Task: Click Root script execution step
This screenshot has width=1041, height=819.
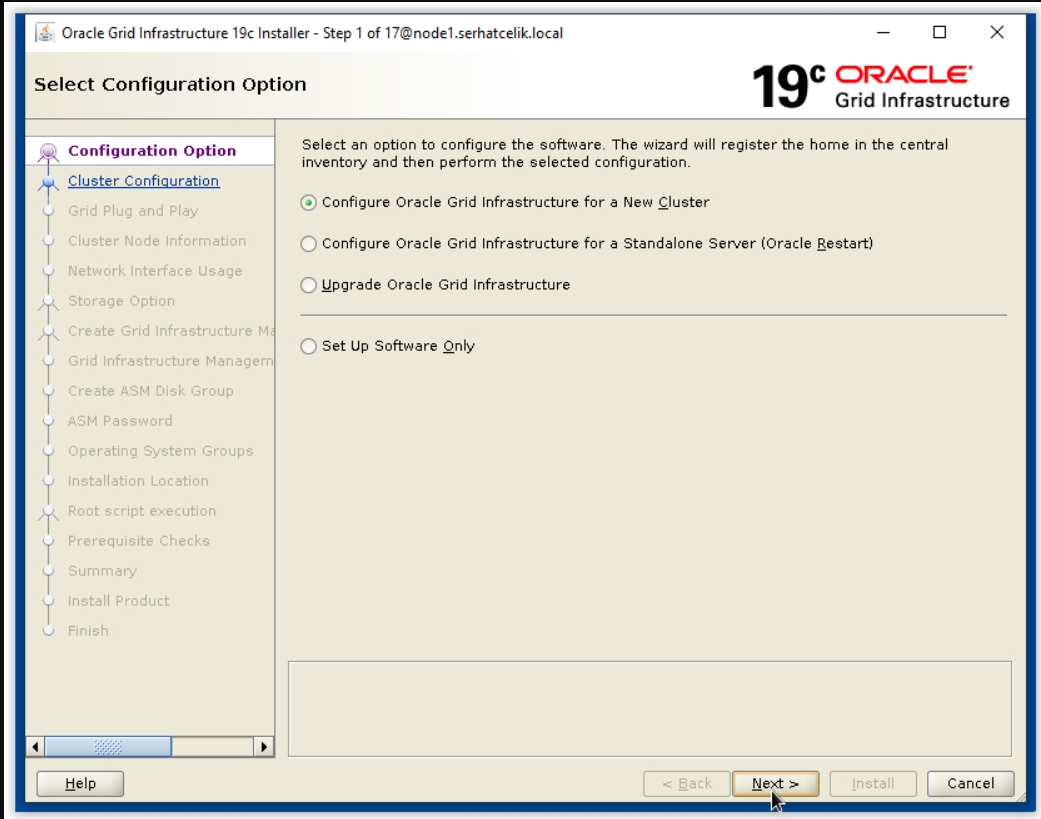Action: point(142,511)
